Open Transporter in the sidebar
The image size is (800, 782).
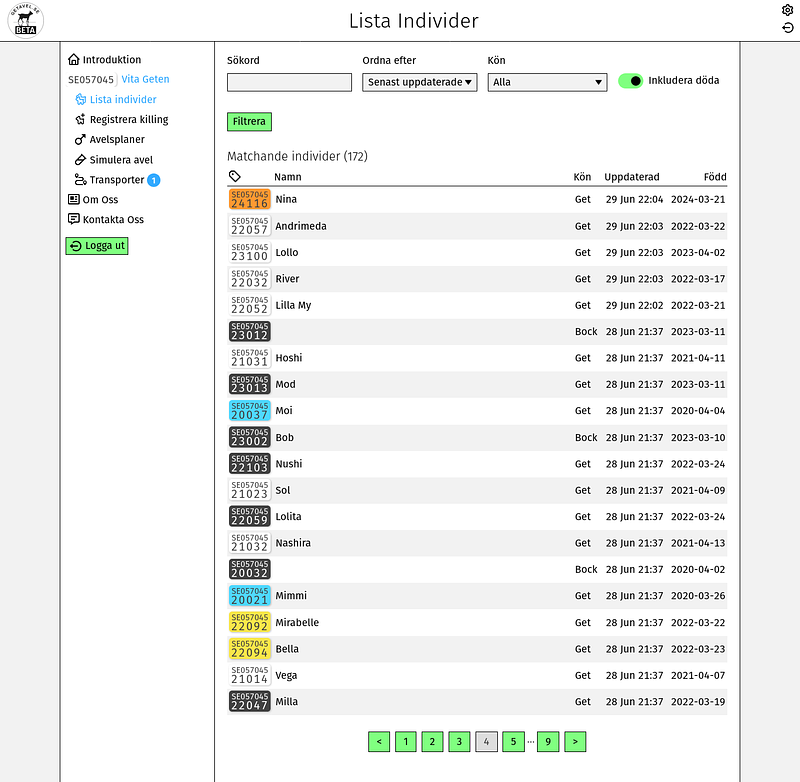[x=117, y=180]
